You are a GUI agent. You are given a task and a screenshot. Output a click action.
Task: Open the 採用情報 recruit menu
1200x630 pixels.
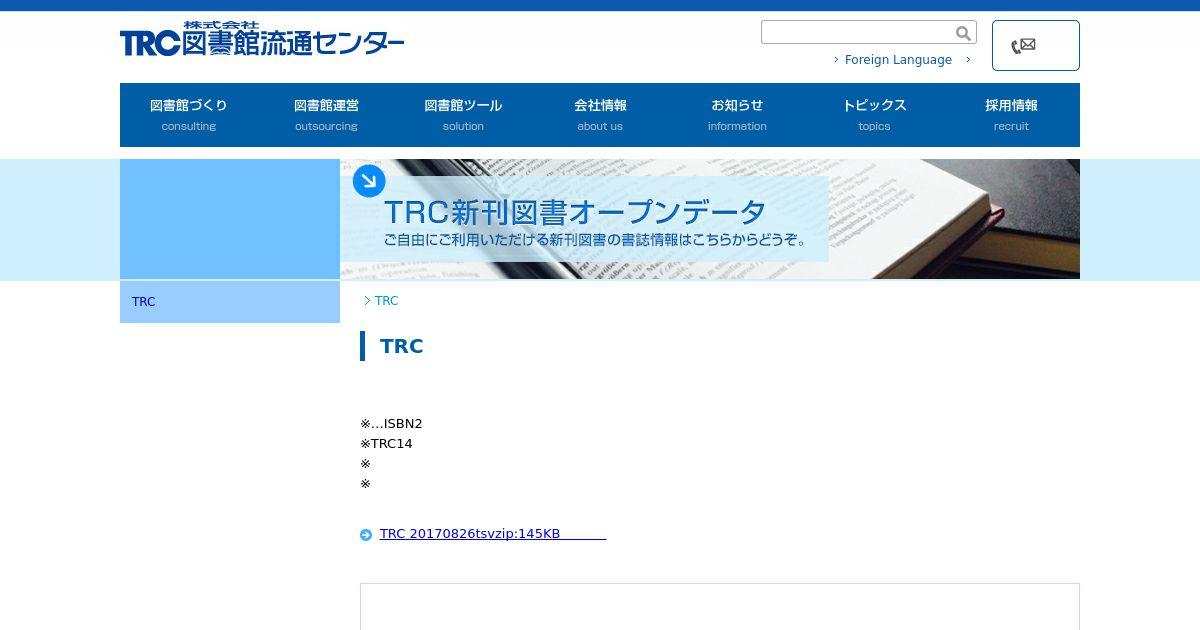[x=1011, y=115]
